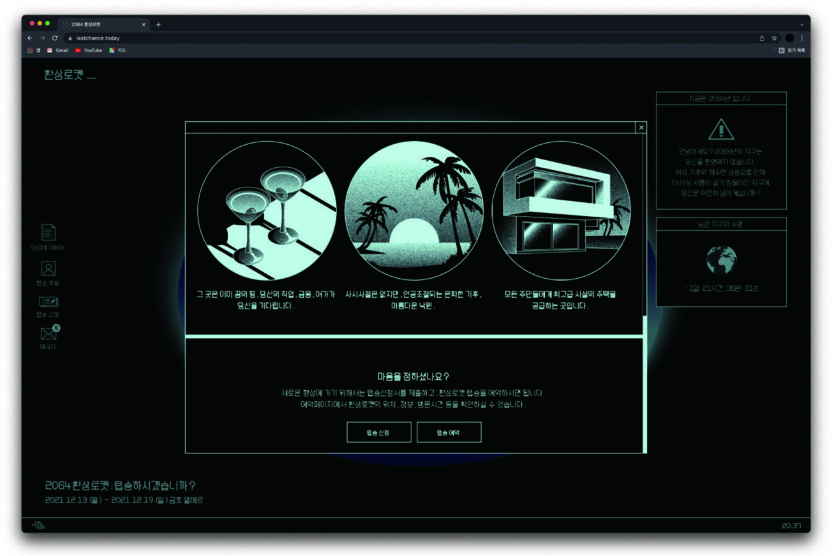Click the warning triangle icon
Image resolution: width=832 pixels, height=556 pixels.
click(x=720, y=129)
